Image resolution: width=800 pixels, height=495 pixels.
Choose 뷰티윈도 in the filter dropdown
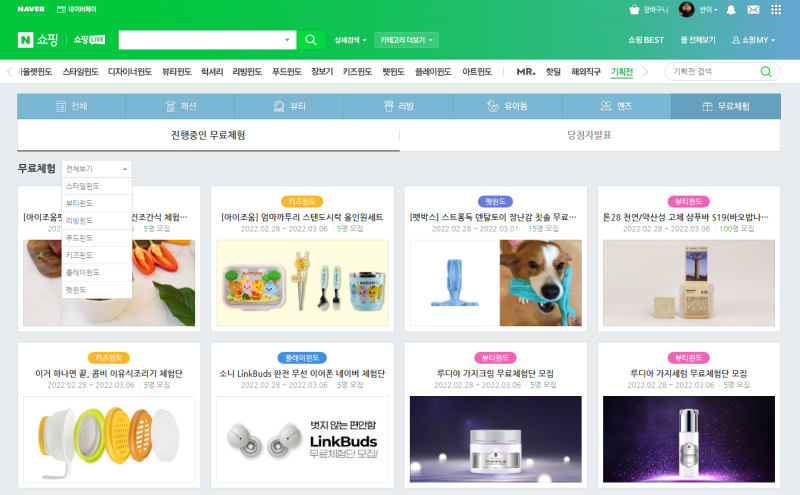click(97, 203)
